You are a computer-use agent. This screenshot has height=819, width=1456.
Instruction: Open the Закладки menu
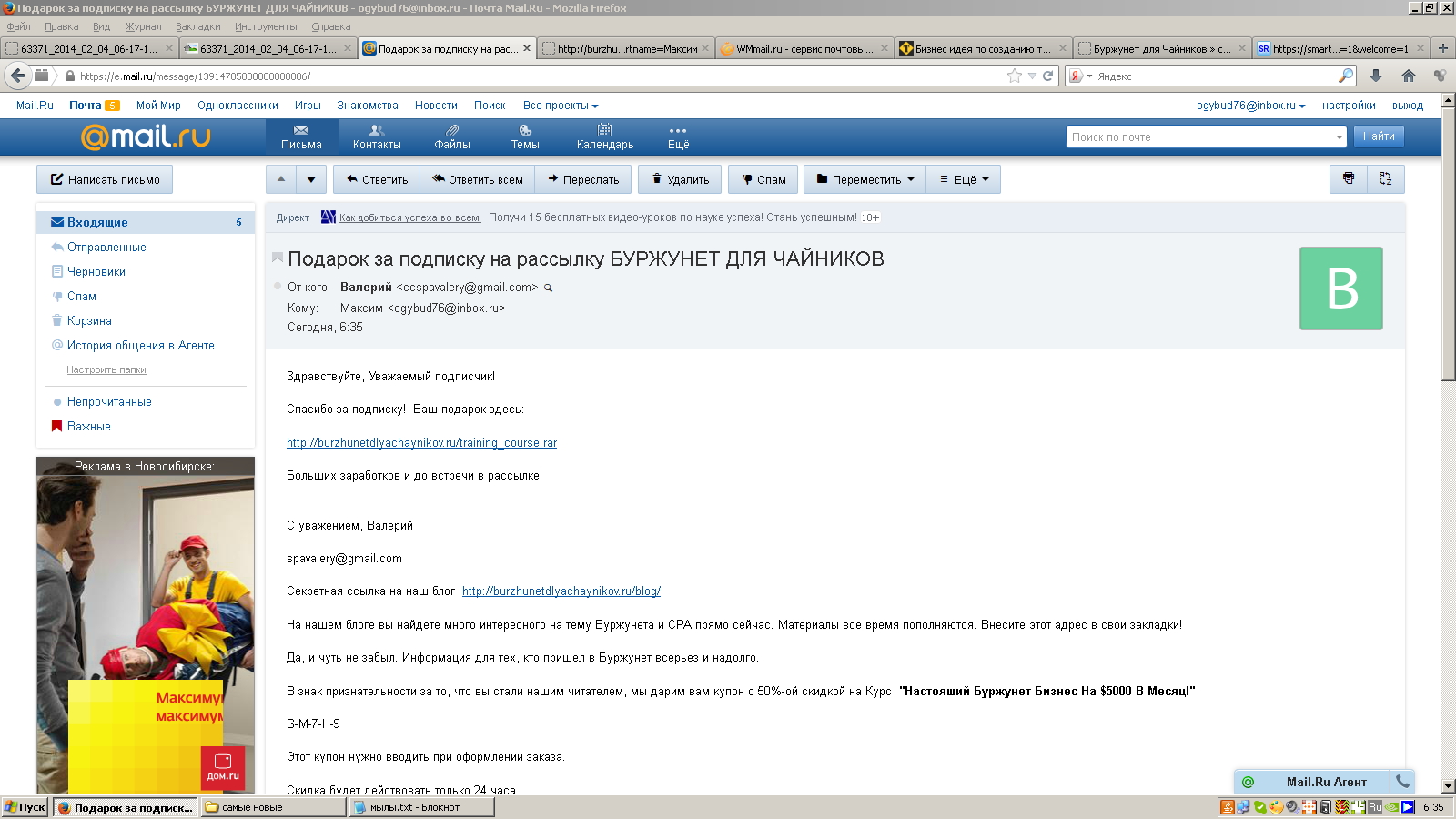(198, 26)
